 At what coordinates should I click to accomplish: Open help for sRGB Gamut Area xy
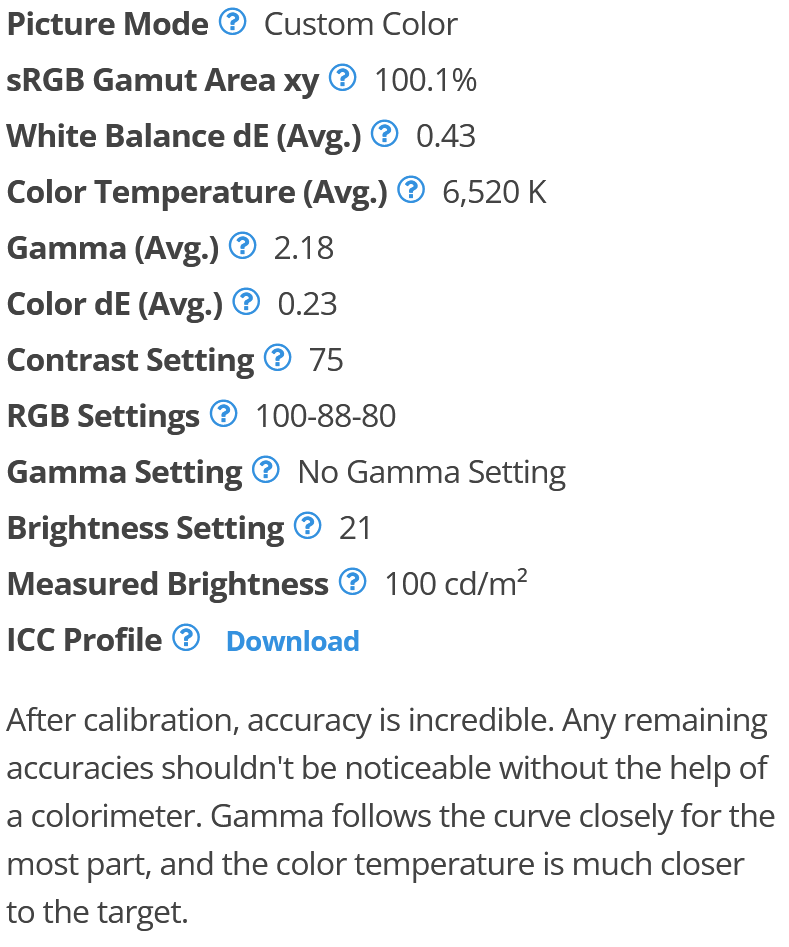343,78
